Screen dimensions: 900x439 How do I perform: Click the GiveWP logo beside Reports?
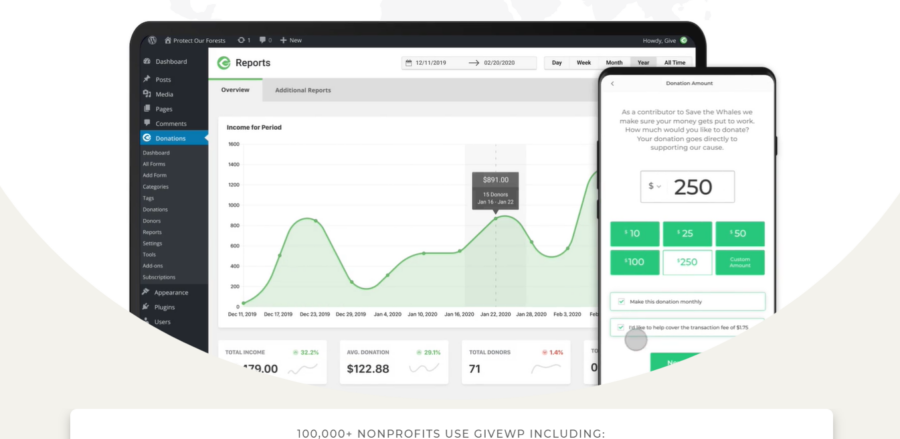tap(224, 63)
